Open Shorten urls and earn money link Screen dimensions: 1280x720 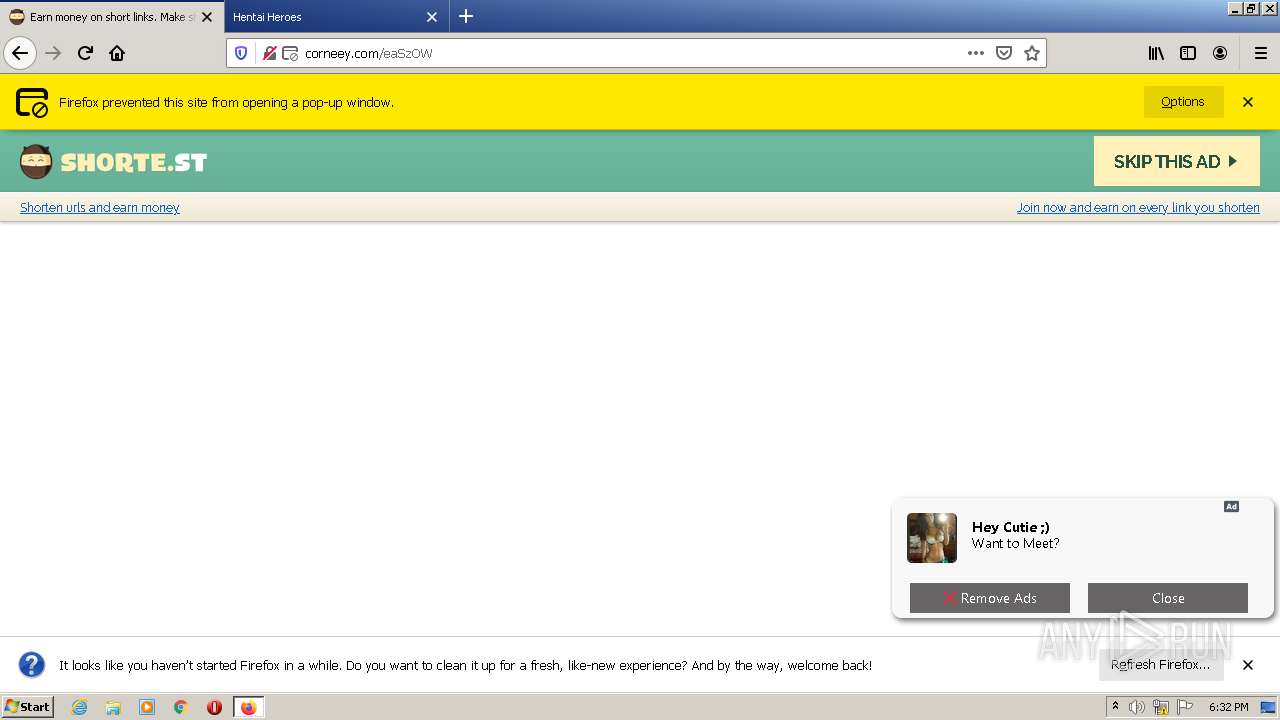[x=100, y=208]
